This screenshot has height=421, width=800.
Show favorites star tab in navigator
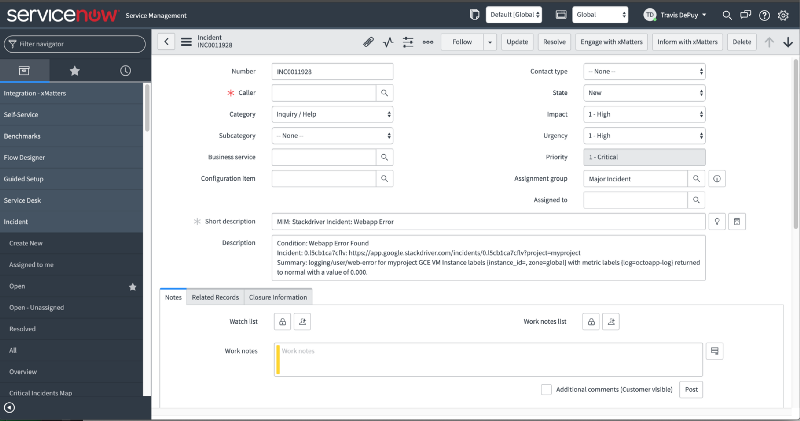click(x=74, y=71)
